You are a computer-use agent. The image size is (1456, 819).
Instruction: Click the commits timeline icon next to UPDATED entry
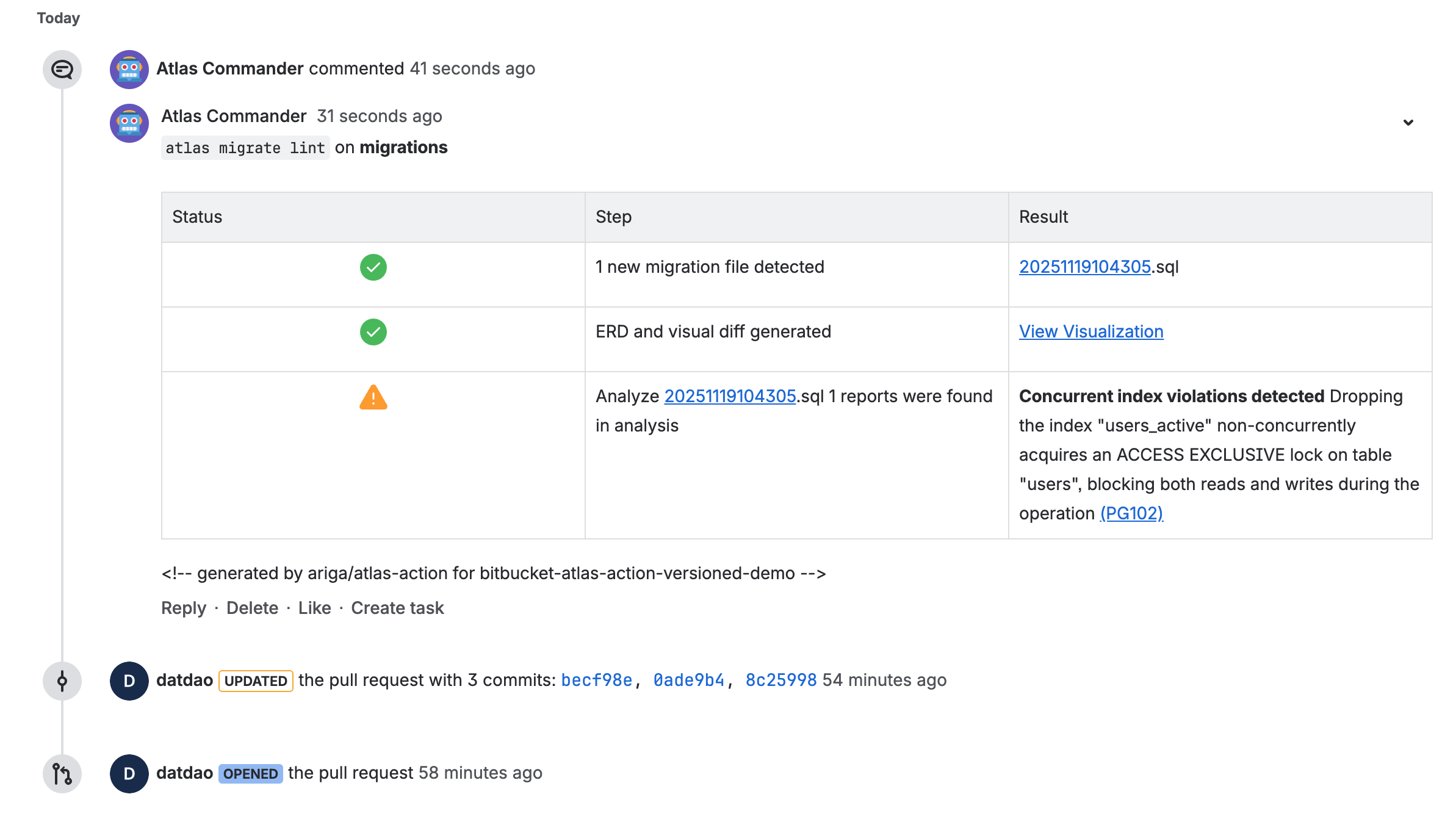pyautogui.click(x=62, y=680)
